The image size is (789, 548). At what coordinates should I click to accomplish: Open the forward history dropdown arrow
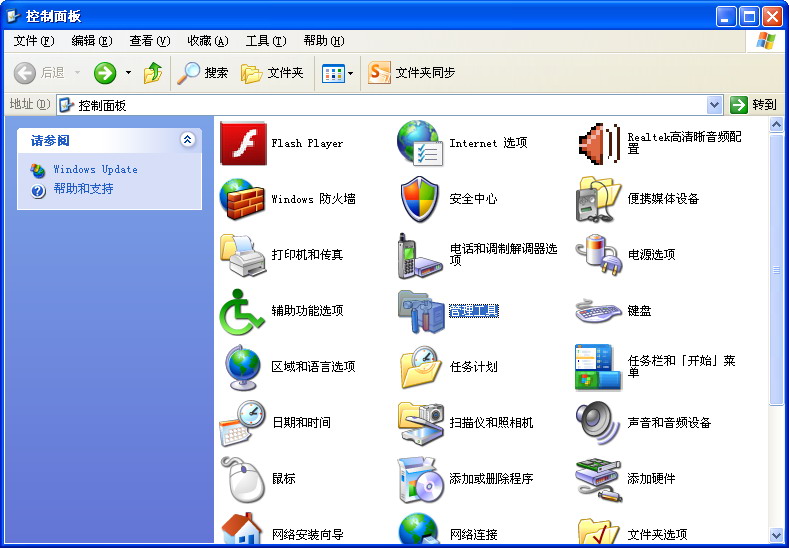click(x=128, y=73)
